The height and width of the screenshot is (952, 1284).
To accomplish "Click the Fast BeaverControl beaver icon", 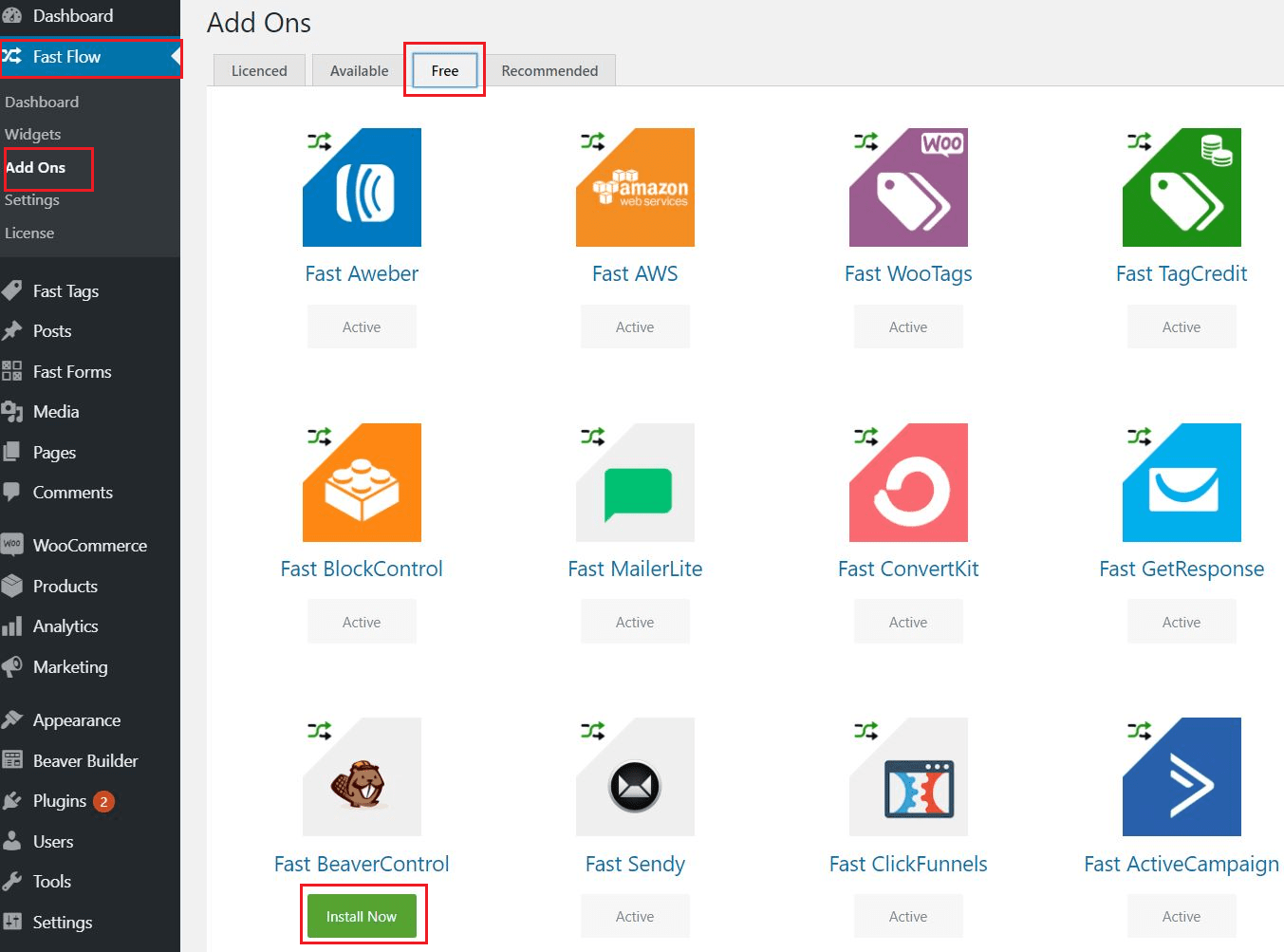I will (362, 776).
